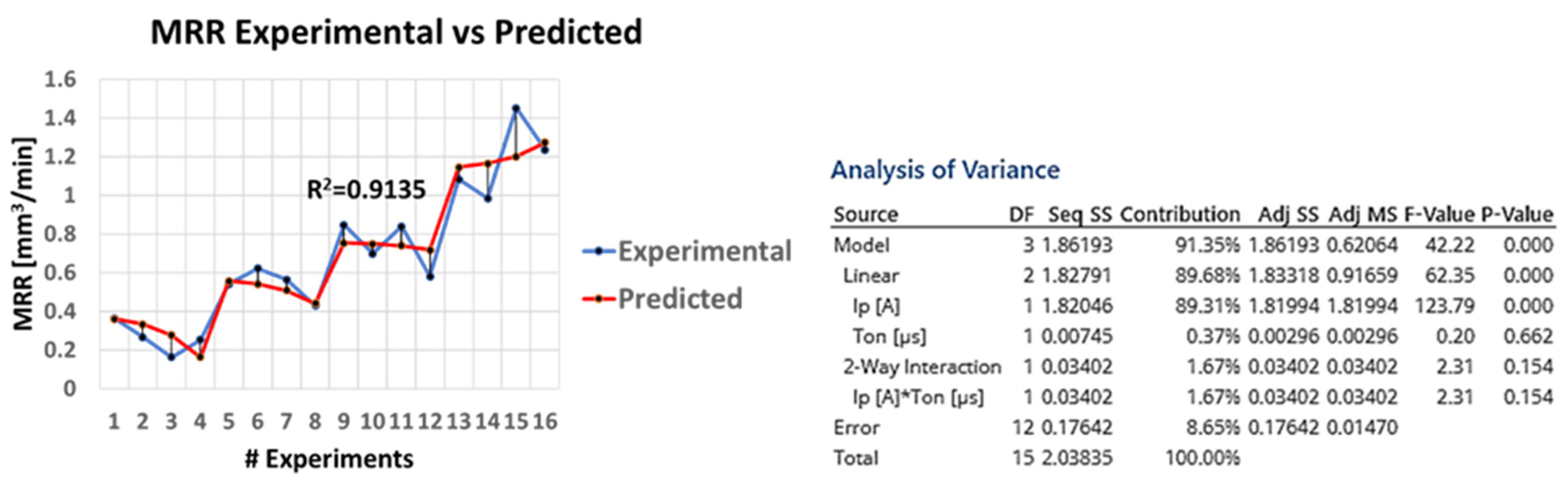The height and width of the screenshot is (483, 1568).
Task: Click the lowest experimental data point at experiment 3
Action: coord(172,357)
